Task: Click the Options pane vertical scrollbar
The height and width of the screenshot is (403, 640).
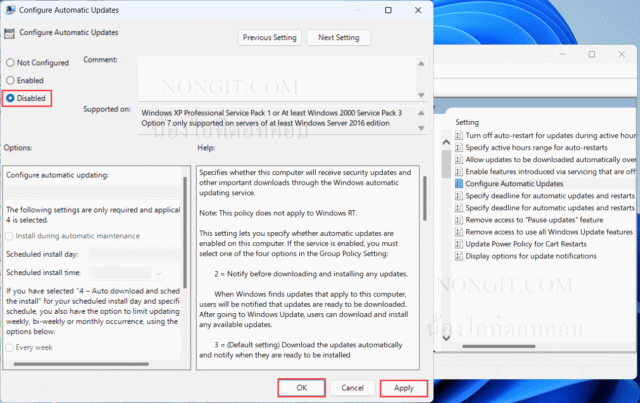Action: point(185,233)
